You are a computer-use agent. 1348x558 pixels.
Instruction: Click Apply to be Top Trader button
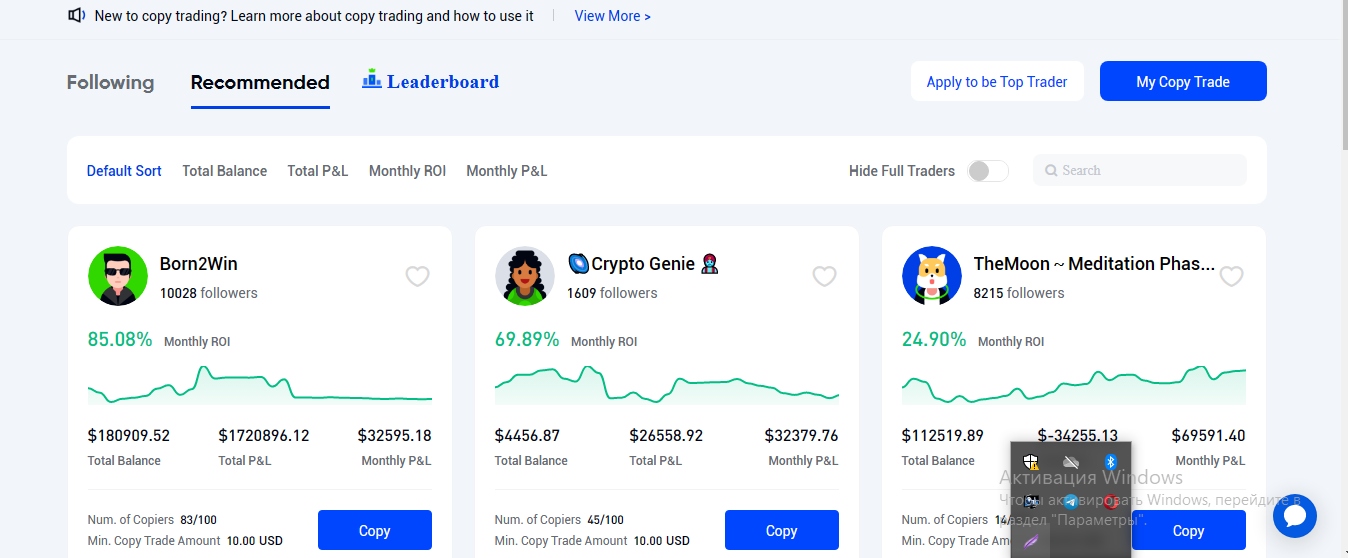pyautogui.click(x=997, y=81)
